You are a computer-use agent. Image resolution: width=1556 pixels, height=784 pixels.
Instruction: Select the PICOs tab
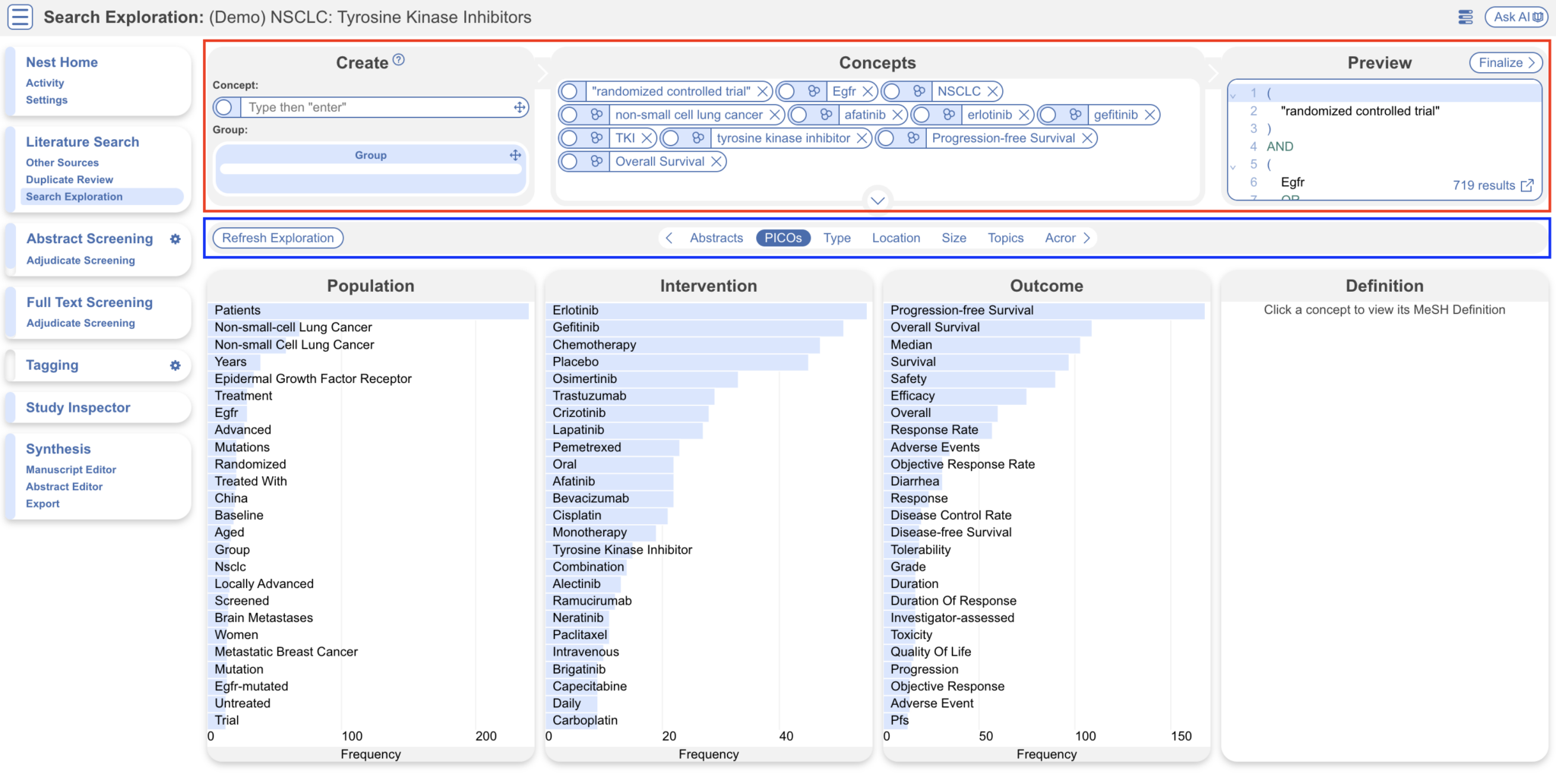[x=783, y=238]
